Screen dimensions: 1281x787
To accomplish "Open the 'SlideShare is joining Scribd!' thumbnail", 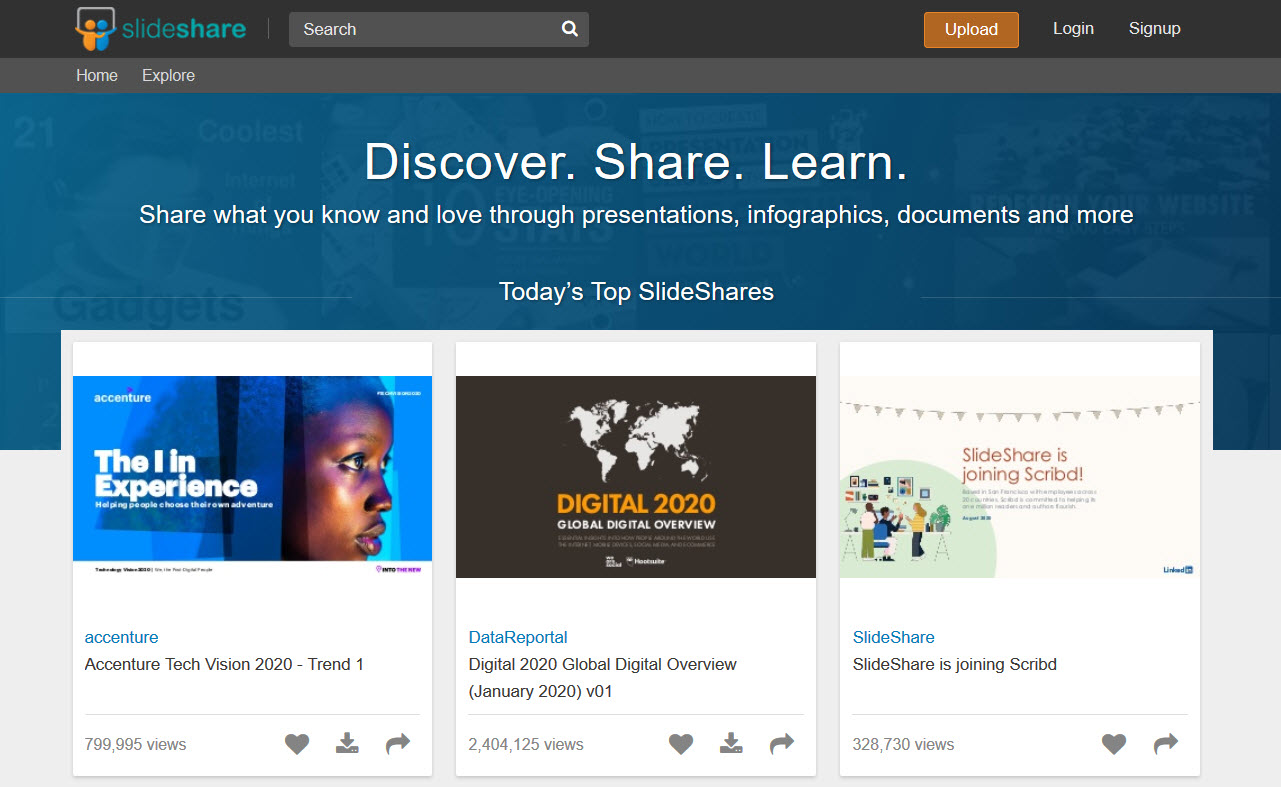I will [x=1020, y=477].
